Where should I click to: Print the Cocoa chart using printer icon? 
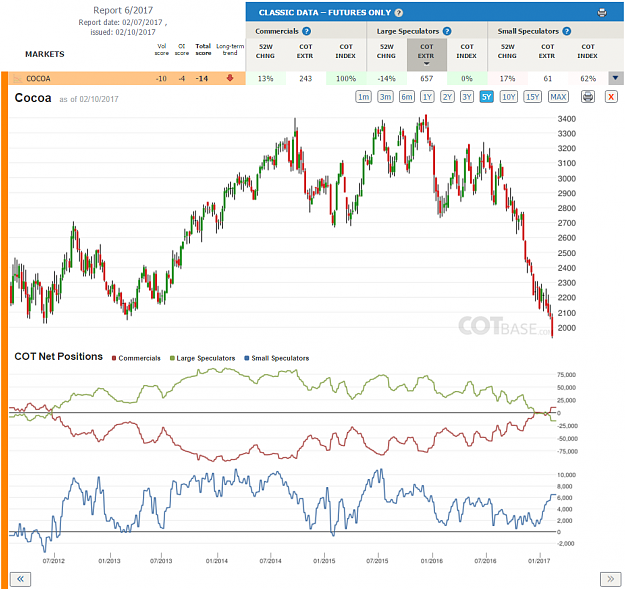[x=588, y=97]
